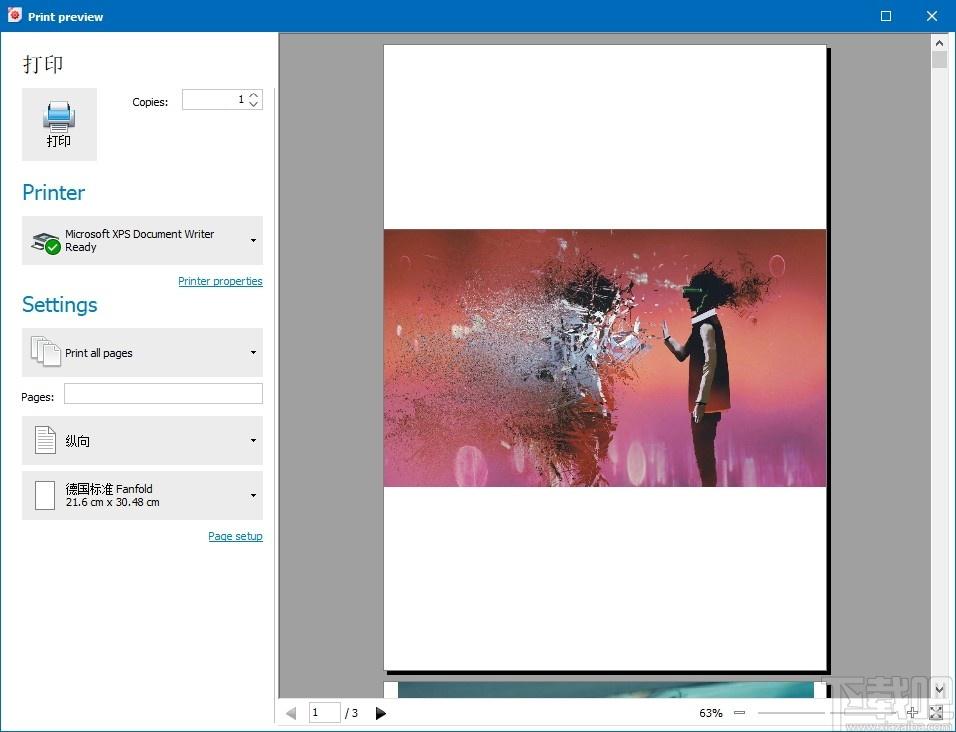Go to the next preview page
Viewport: 956px width, 732px height.
(380, 713)
